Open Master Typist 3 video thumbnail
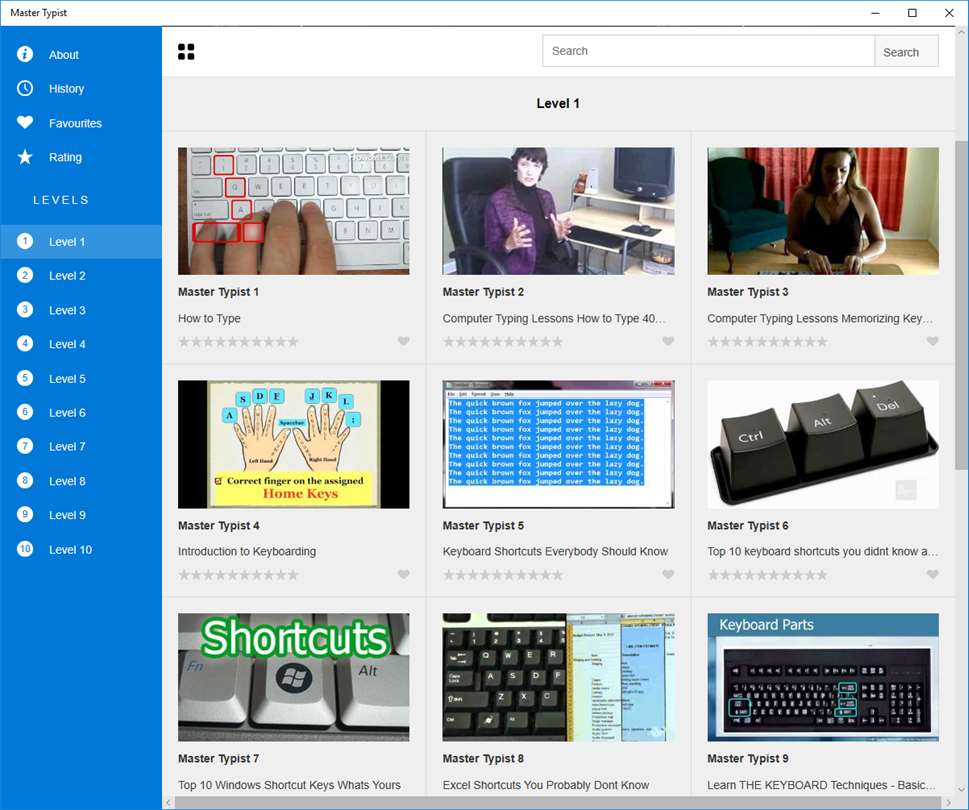This screenshot has height=810, width=969. [823, 211]
